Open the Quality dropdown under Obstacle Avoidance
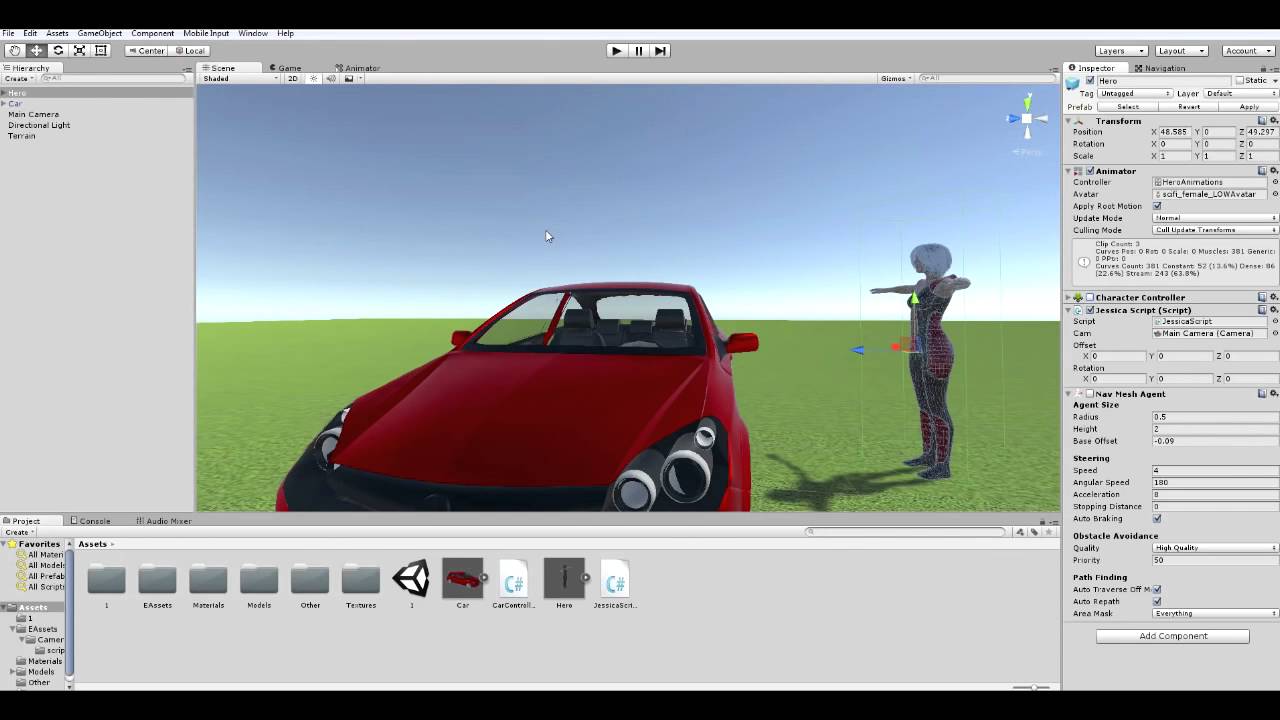Viewport: 1280px width, 720px height. click(x=1215, y=548)
